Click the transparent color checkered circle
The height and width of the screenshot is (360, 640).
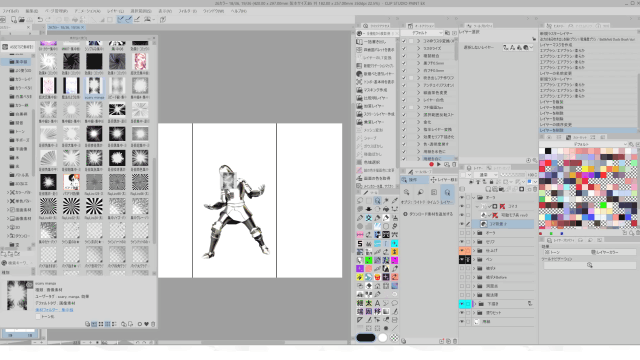(x=394, y=338)
